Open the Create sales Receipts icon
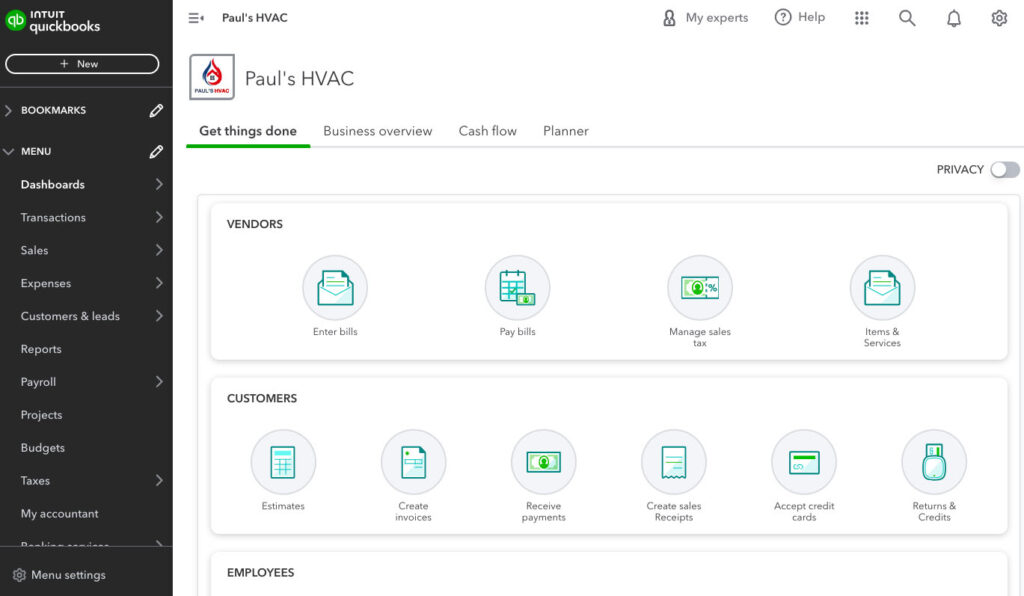 point(673,461)
